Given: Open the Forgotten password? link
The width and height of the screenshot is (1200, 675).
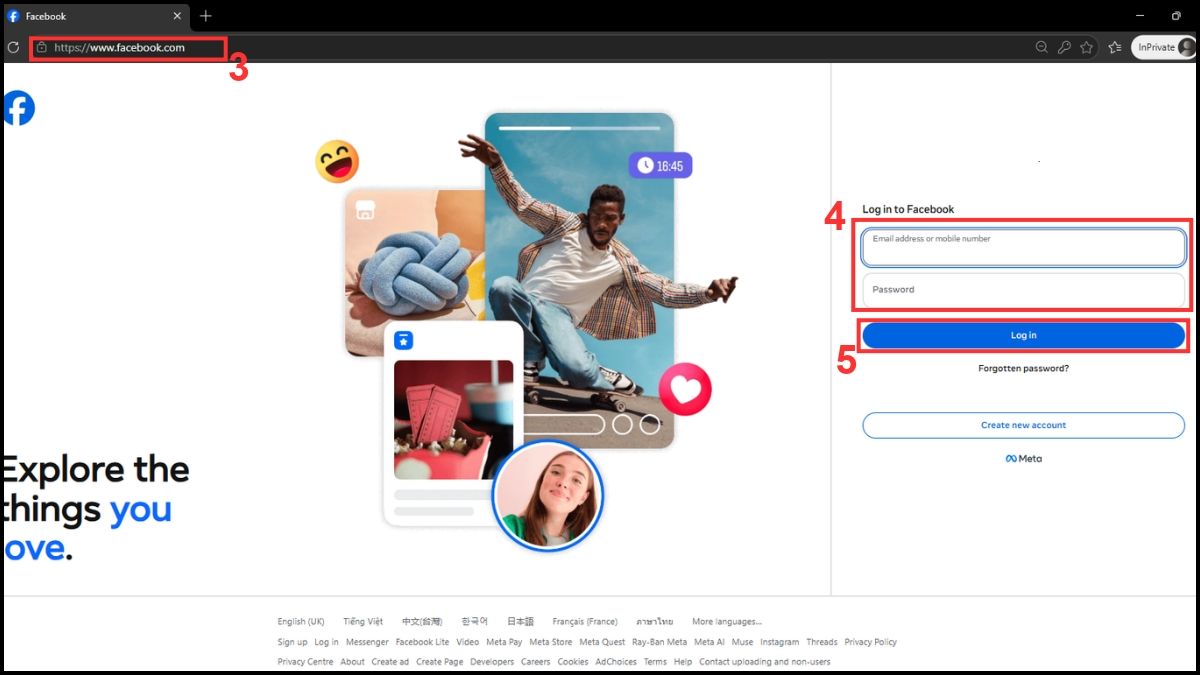Looking at the screenshot, I should 1023,369.
